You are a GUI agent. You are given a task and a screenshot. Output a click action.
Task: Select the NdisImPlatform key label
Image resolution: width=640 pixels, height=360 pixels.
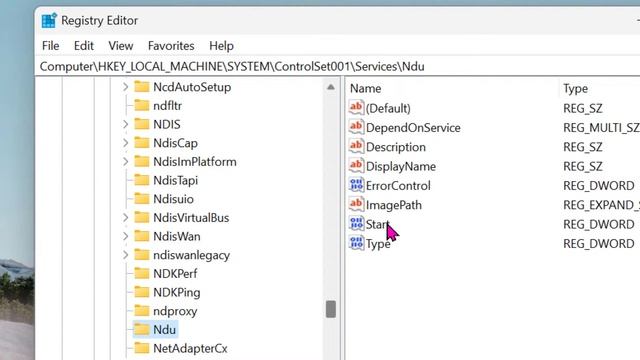(x=195, y=162)
